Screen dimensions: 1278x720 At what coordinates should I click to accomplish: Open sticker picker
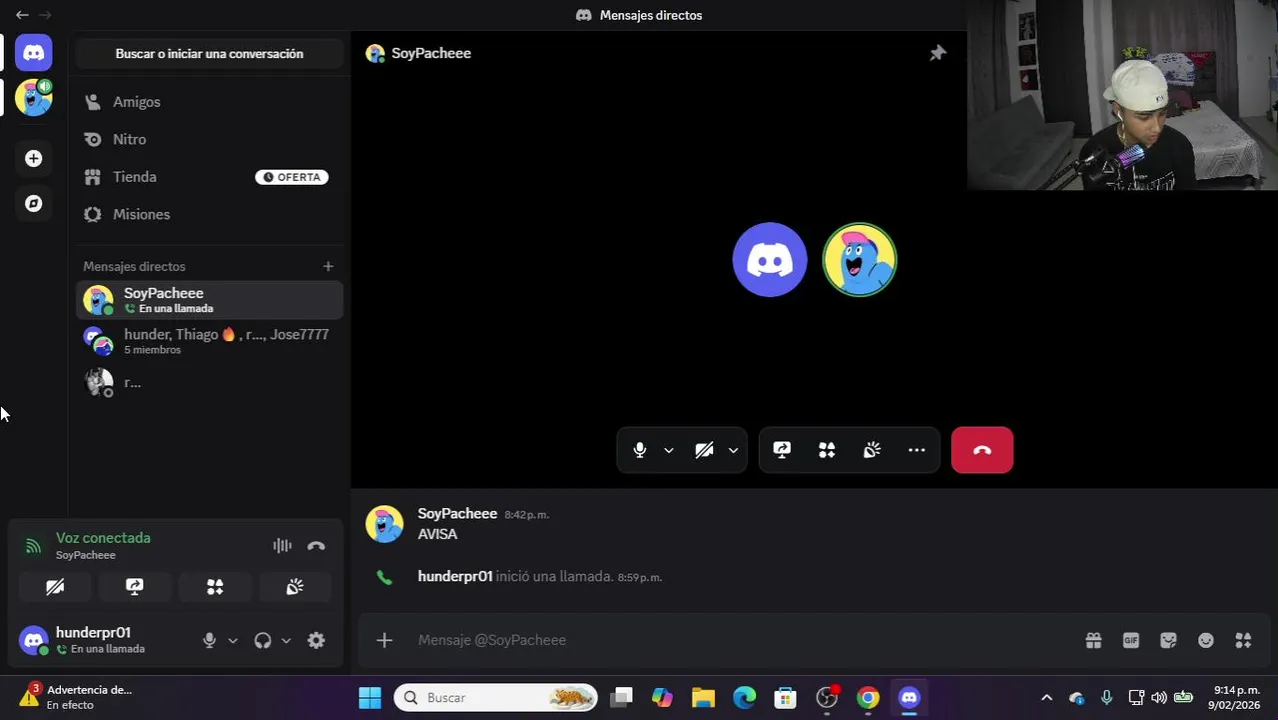click(1168, 640)
